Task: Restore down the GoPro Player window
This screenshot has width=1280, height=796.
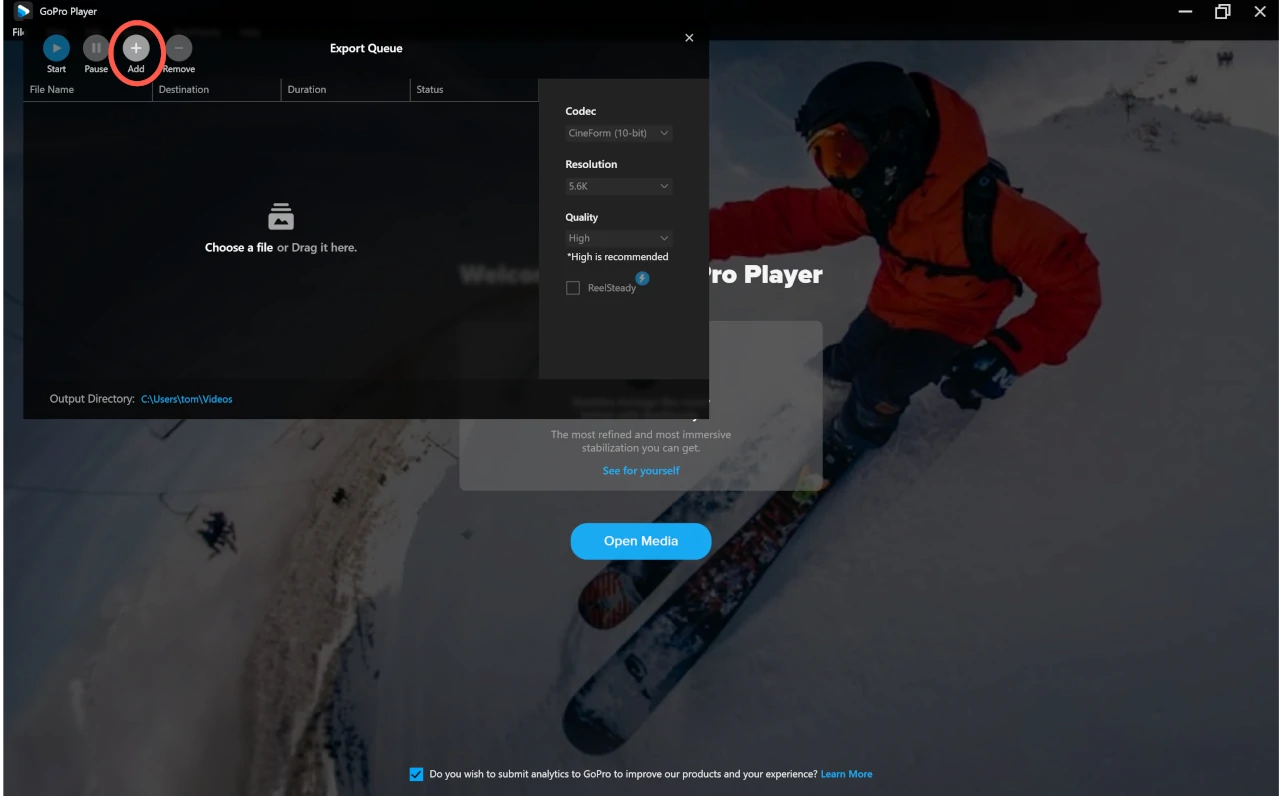Action: click(1222, 12)
